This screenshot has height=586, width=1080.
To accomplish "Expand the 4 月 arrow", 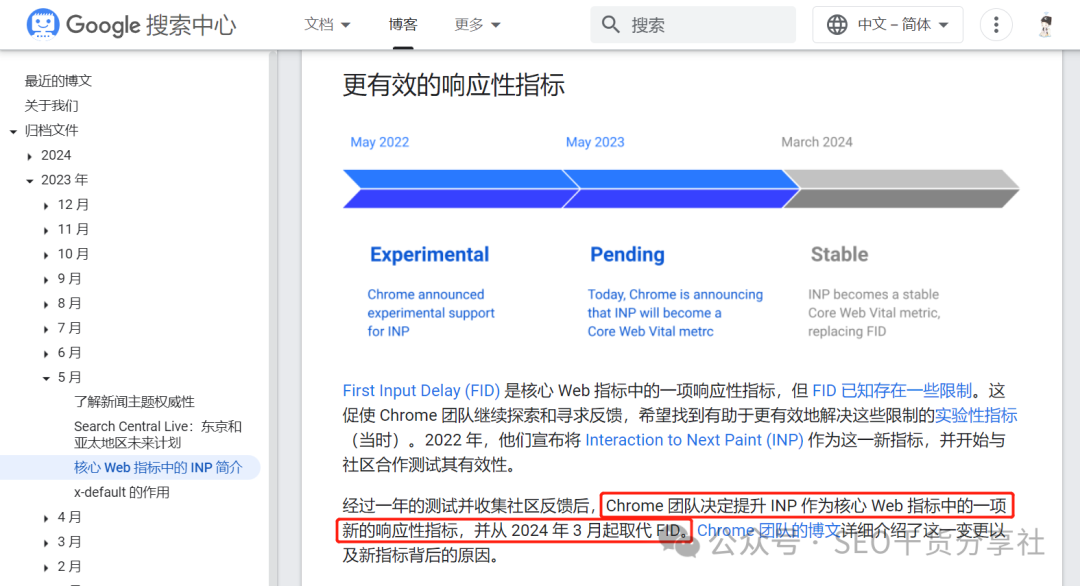I will tap(46, 518).
